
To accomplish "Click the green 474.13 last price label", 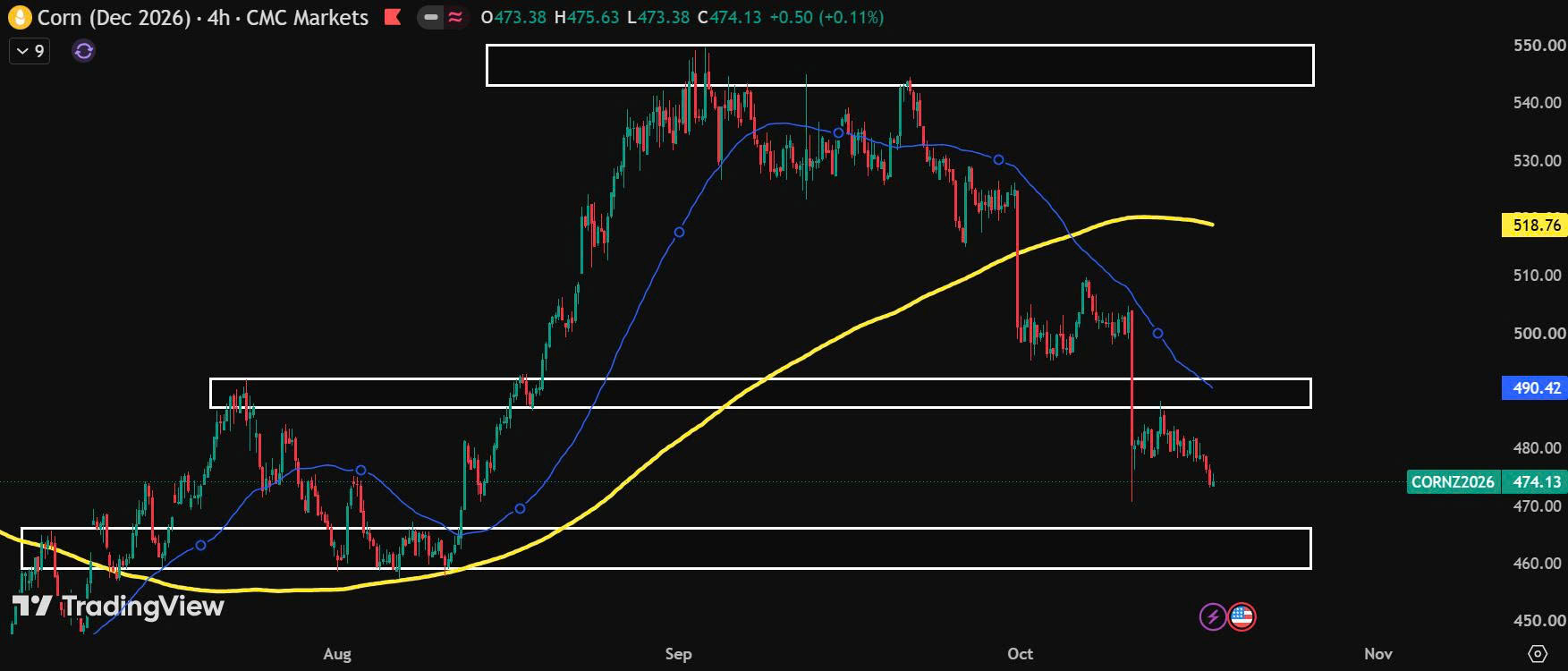I will coord(1535,482).
